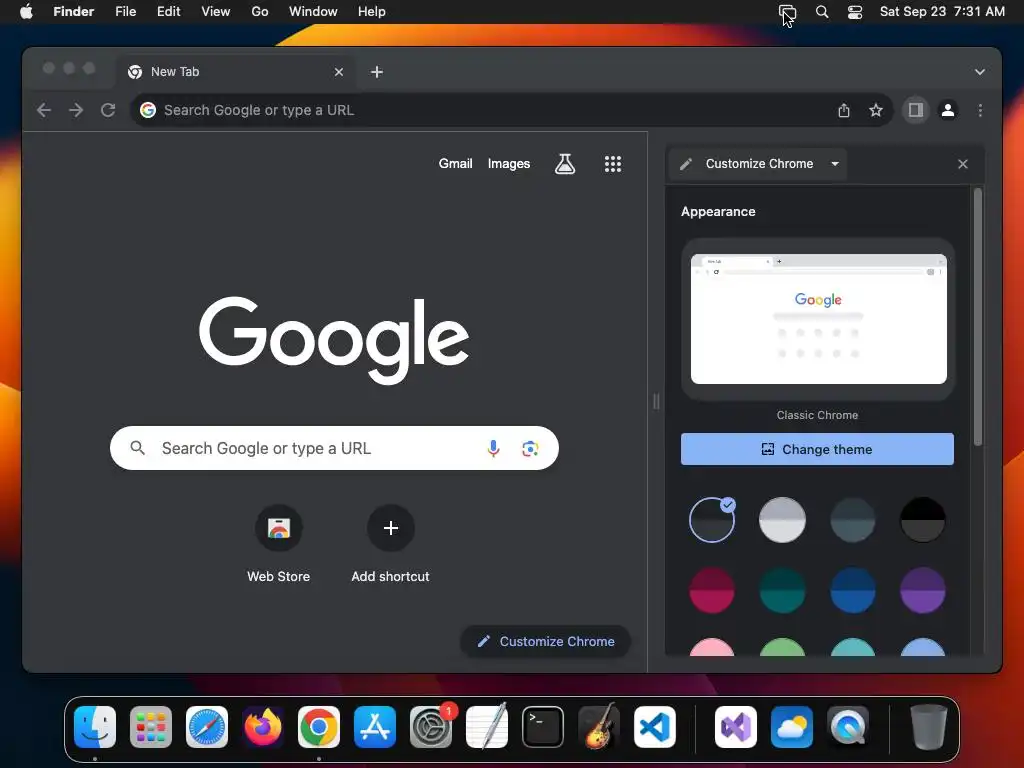This screenshot has width=1024, height=768.
Task: Click the Change theme button
Action: 817,449
